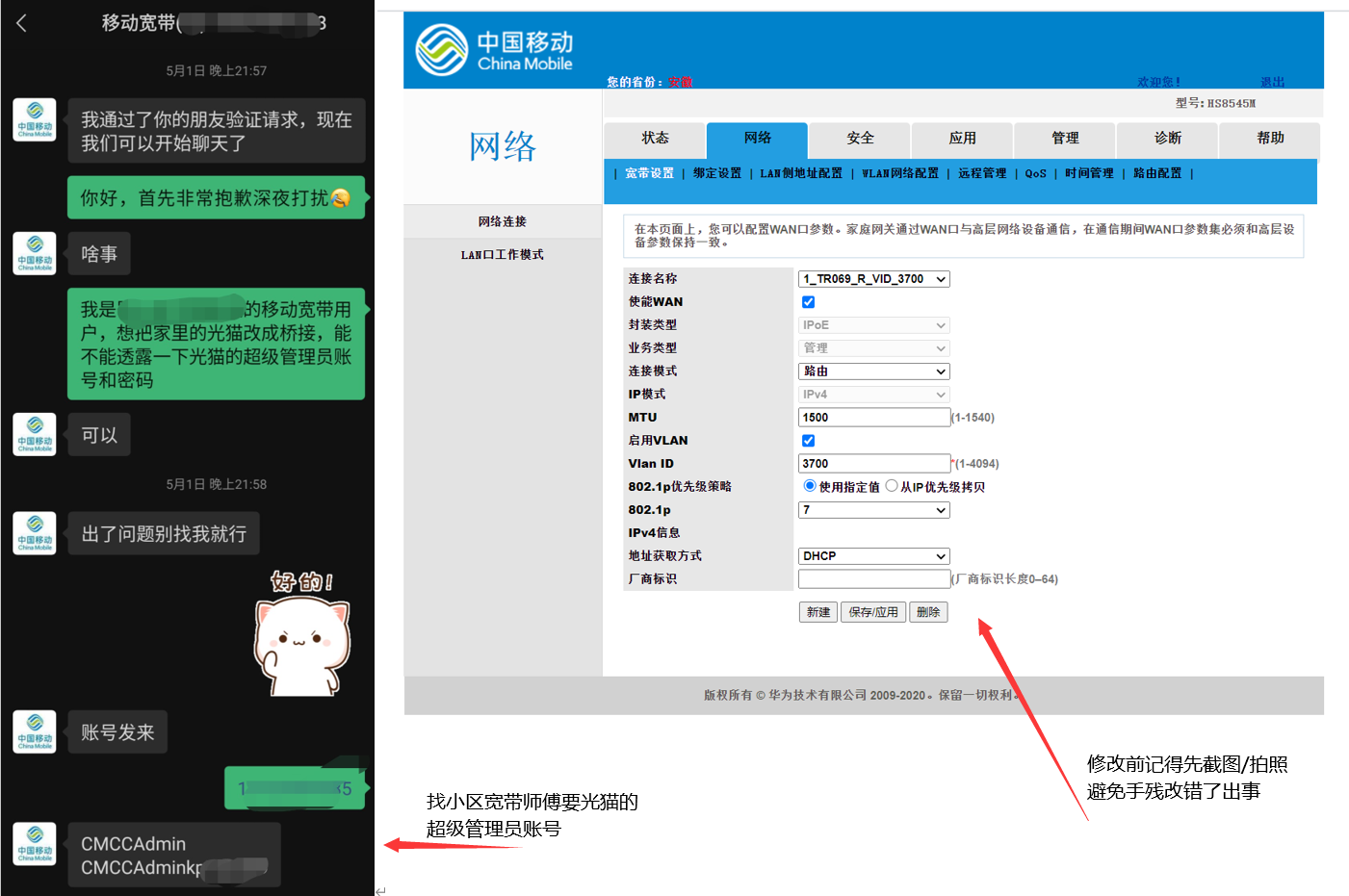Toggle the 启用VLAN checkbox
This screenshot has height=896, width=1349.
[x=809, y=441]
